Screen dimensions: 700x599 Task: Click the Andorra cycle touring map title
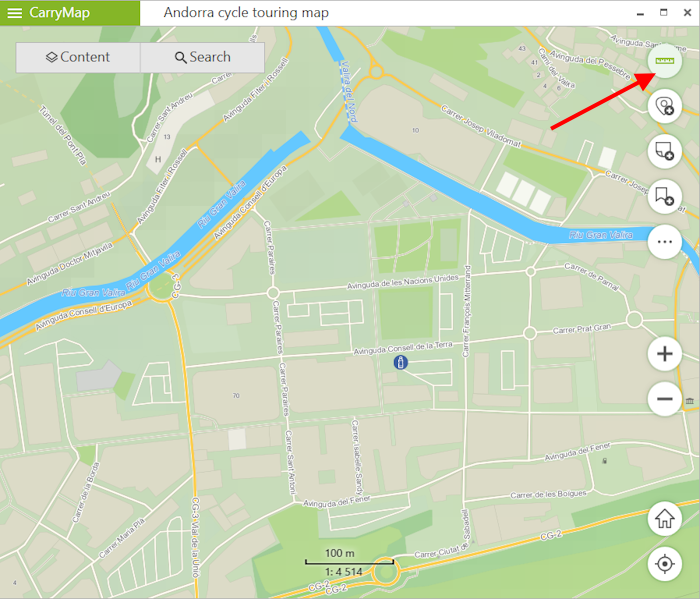coord(246,12)
